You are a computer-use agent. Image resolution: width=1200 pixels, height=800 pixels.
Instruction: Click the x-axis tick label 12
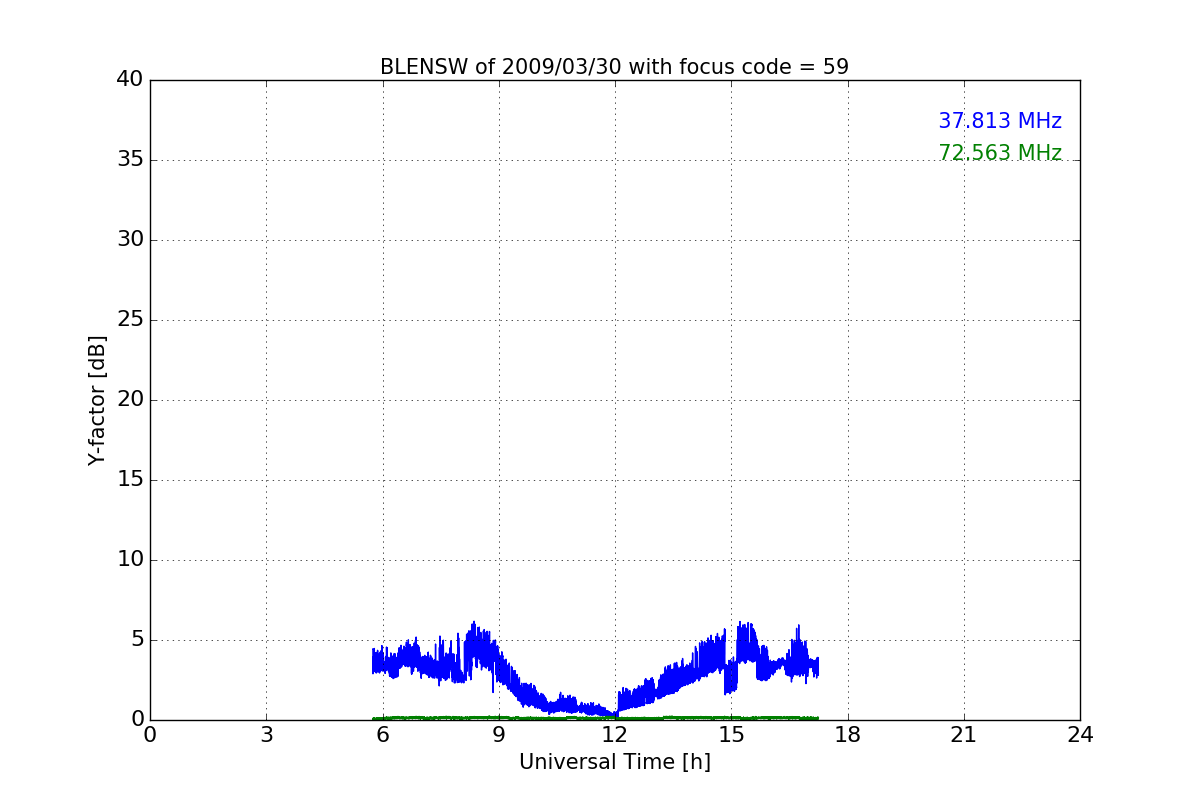(x=615, y=735)
